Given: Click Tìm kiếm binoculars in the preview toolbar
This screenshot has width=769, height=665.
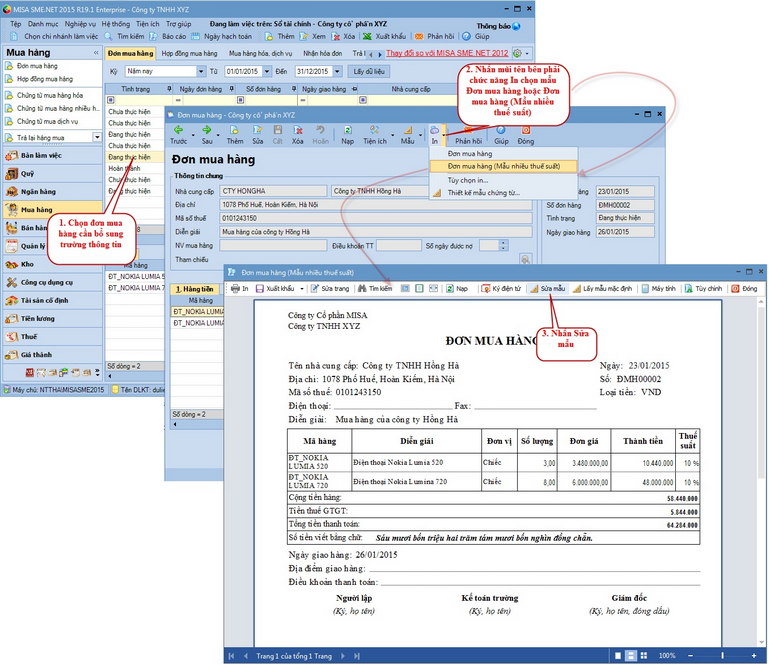Looking at the screenshot, I should (375, 288).
